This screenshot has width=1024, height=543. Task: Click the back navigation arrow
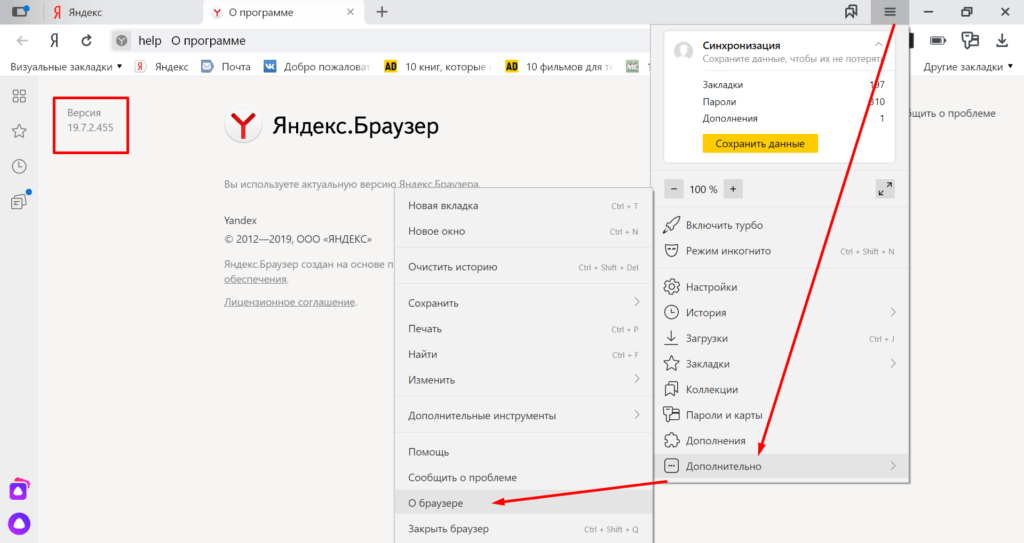coord(22,41)
